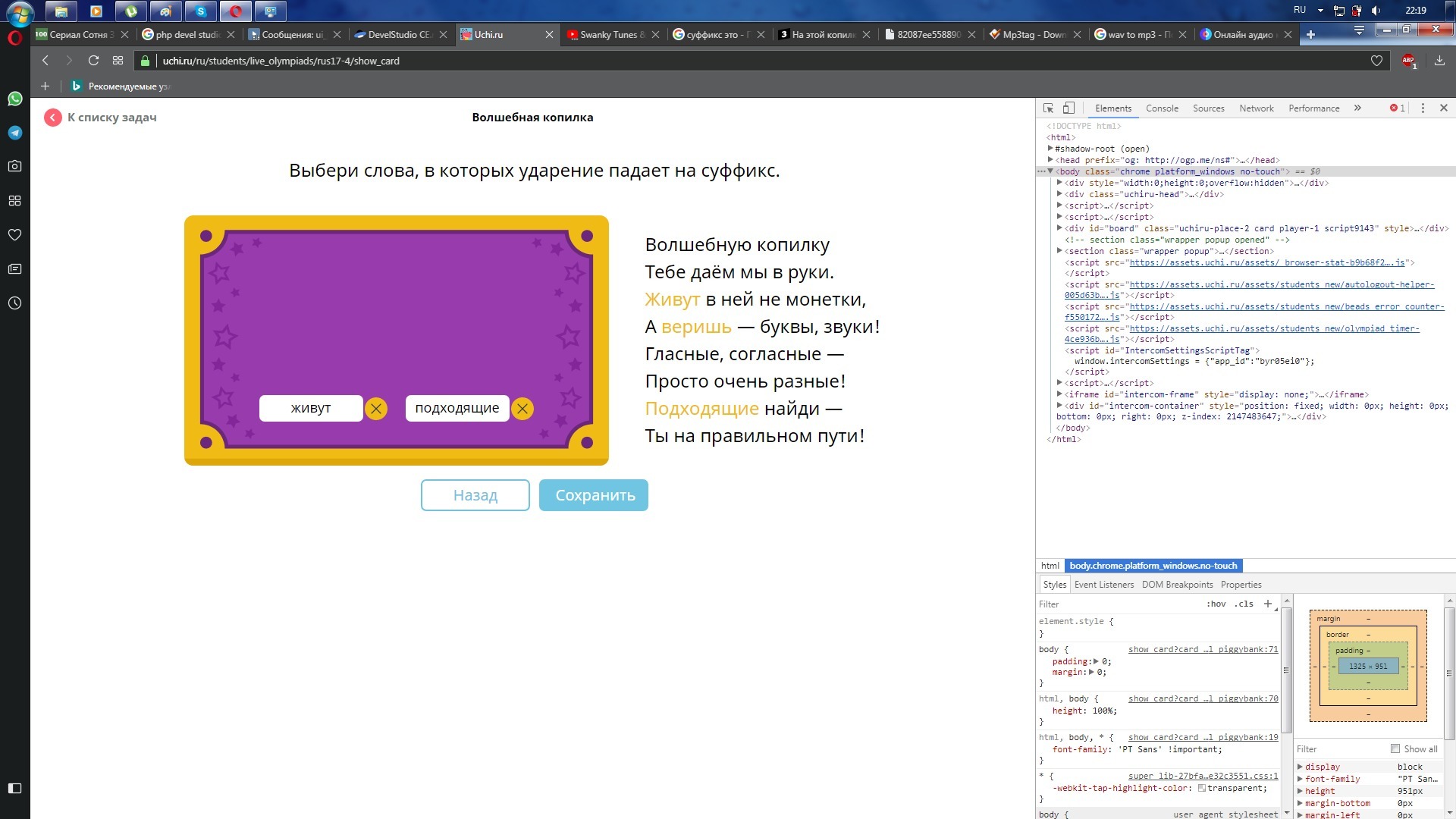Remove the word живут with its X
This screenshot has width=1456, height=819.
[x=376, y=409]
